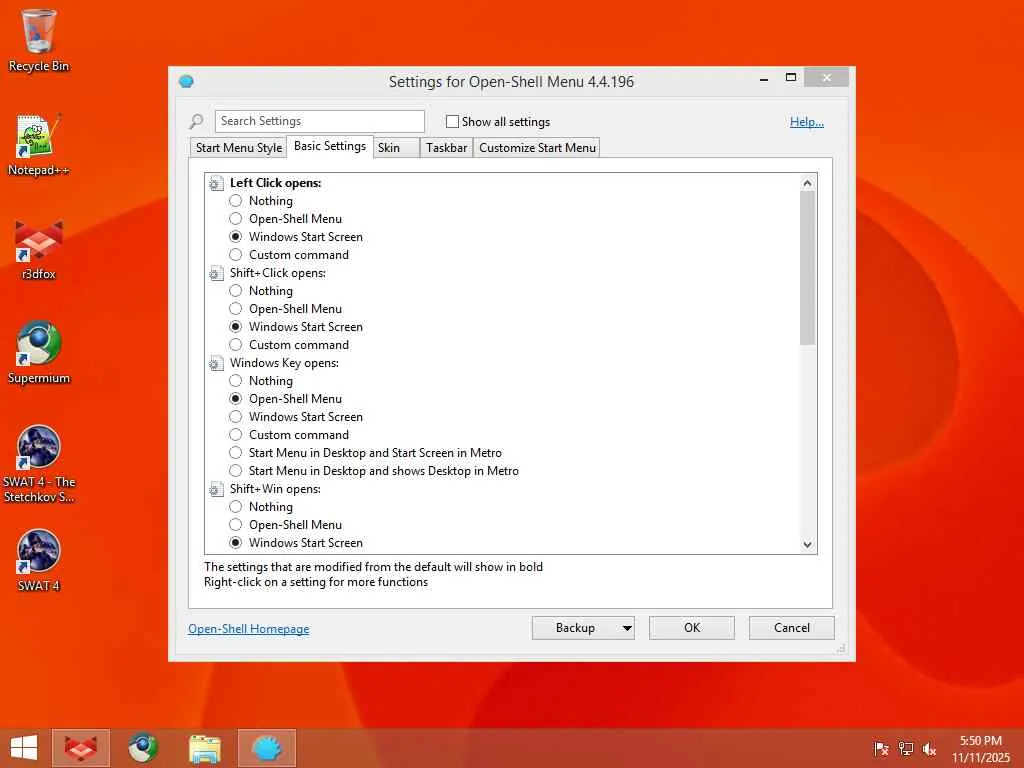The height and width of the screenshot is (768, 1024).
Task: Select Windows Start Screen under Windows Key opens
Action: click(x=236, y=417)
